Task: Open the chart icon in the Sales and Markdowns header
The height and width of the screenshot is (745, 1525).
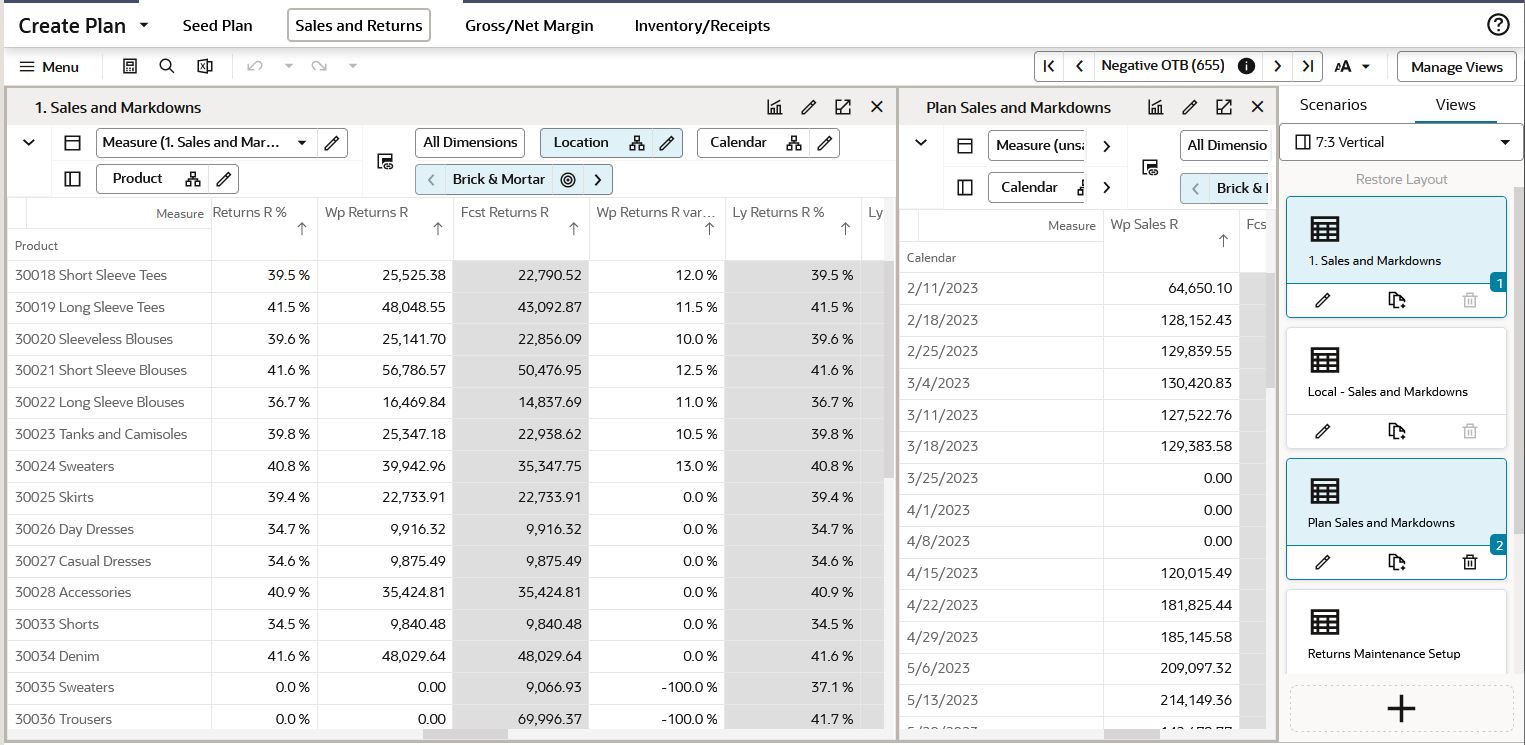Action: click(x=774, y=107)
